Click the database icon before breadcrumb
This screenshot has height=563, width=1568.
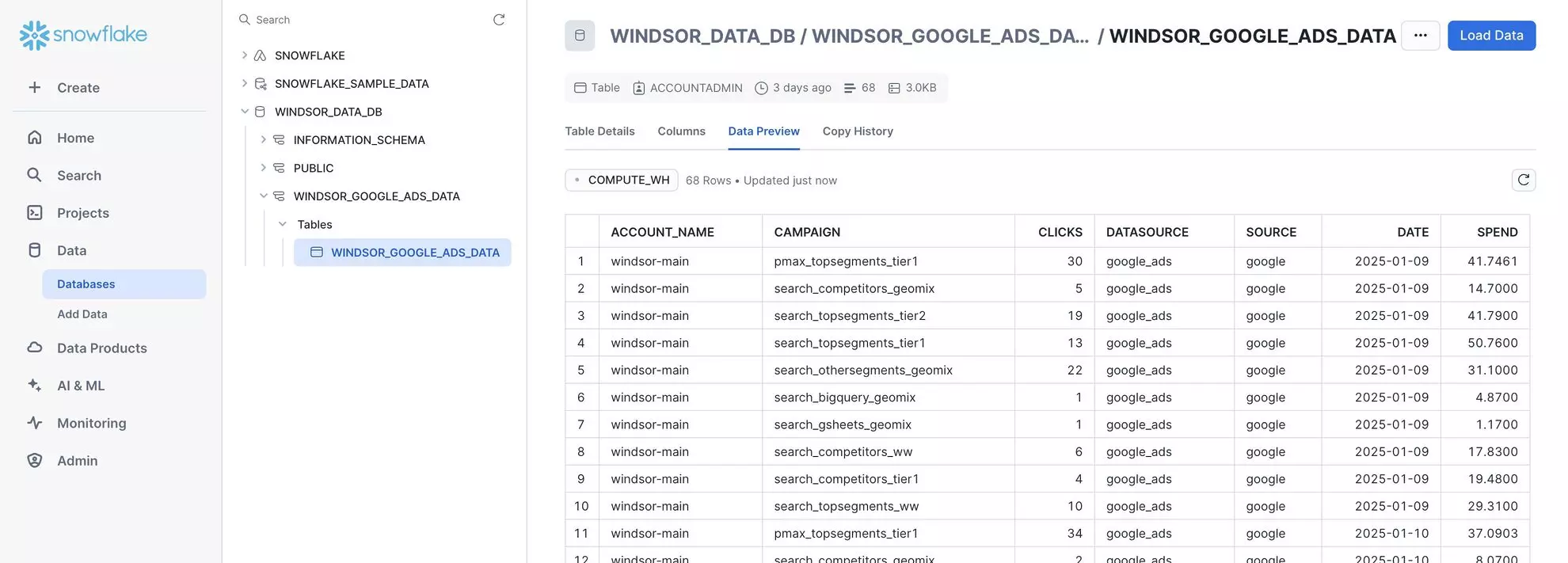pos(580,36)
